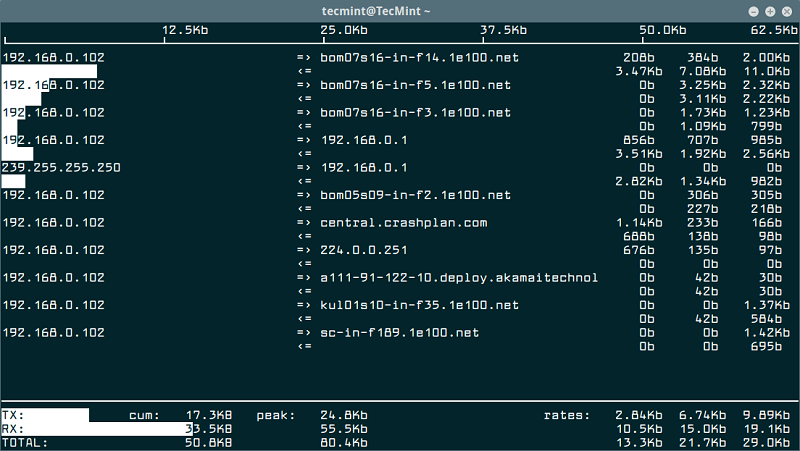800x451 pixels.
Task: Close the tecmint terminal window
Action: tap(787, 11)
